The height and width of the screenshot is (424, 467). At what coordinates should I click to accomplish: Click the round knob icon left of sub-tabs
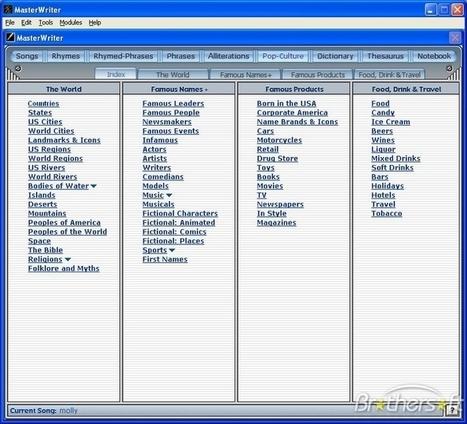[18, 68]
